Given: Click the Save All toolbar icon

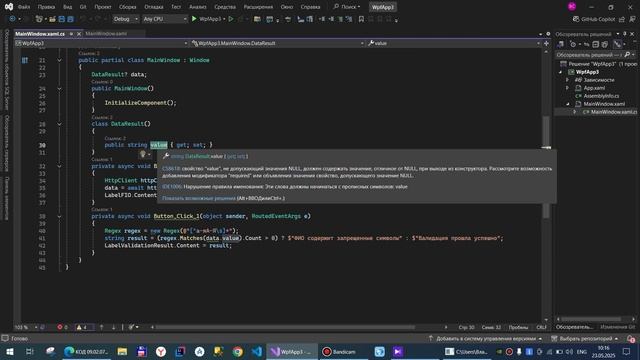Looking at the screenshot, I should tap(70, 19).
